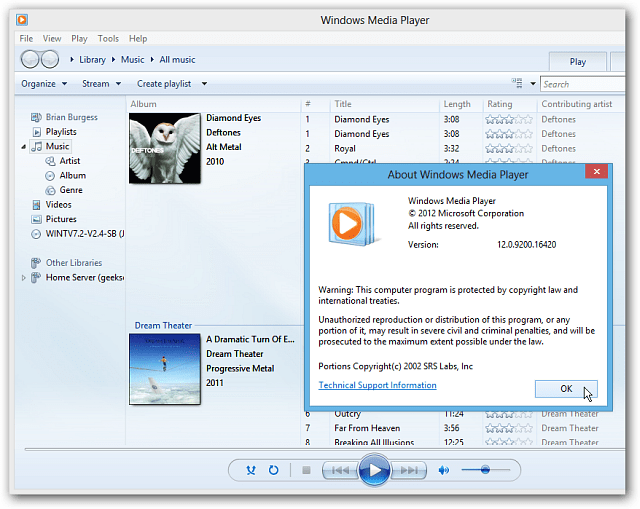Click the Pictures icon in the sidebar
This screenshot has height=509, width=640.
point(36,219)
